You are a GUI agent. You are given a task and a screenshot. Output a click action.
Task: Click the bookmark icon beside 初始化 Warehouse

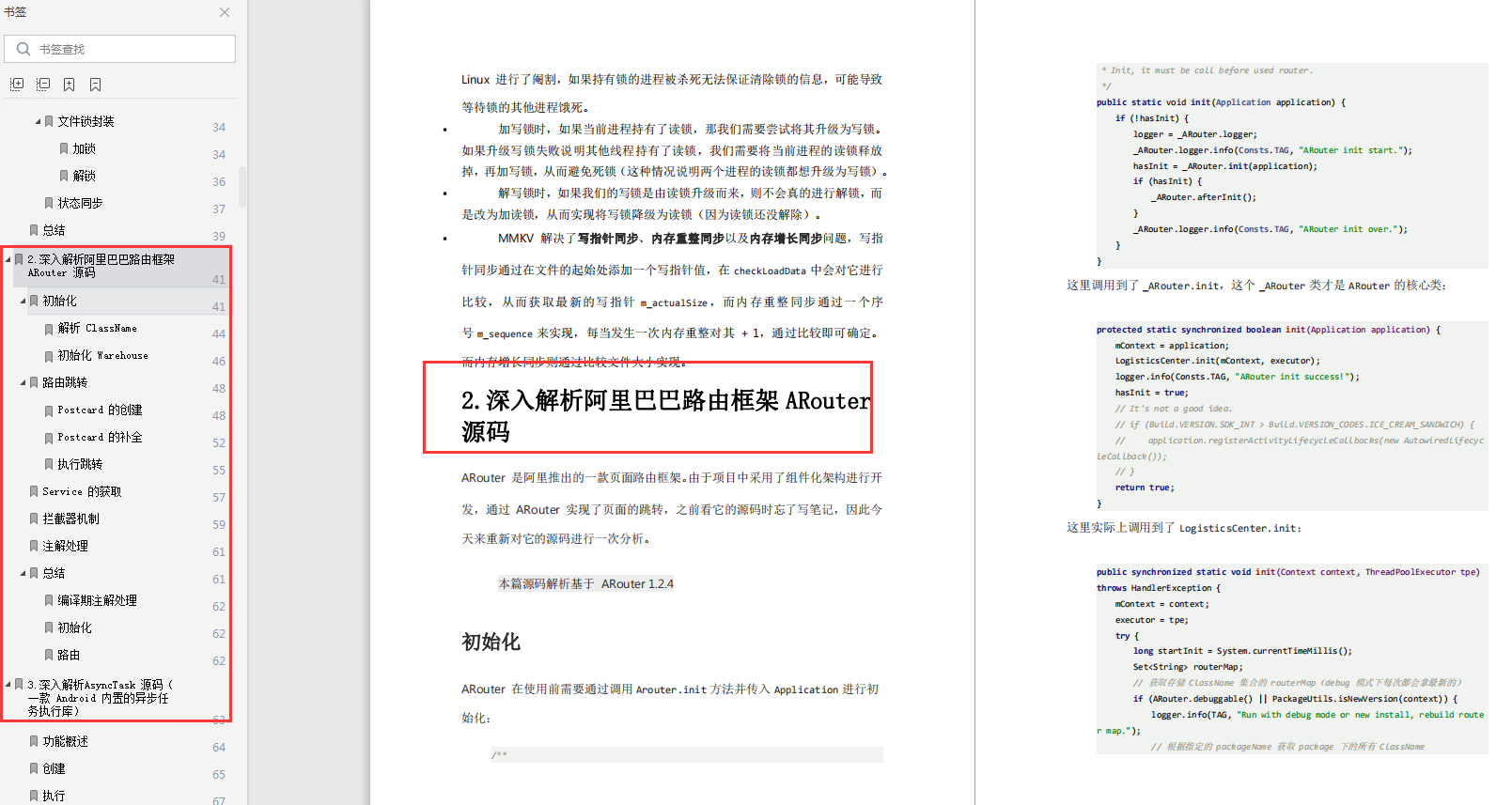tap(49, 356)
